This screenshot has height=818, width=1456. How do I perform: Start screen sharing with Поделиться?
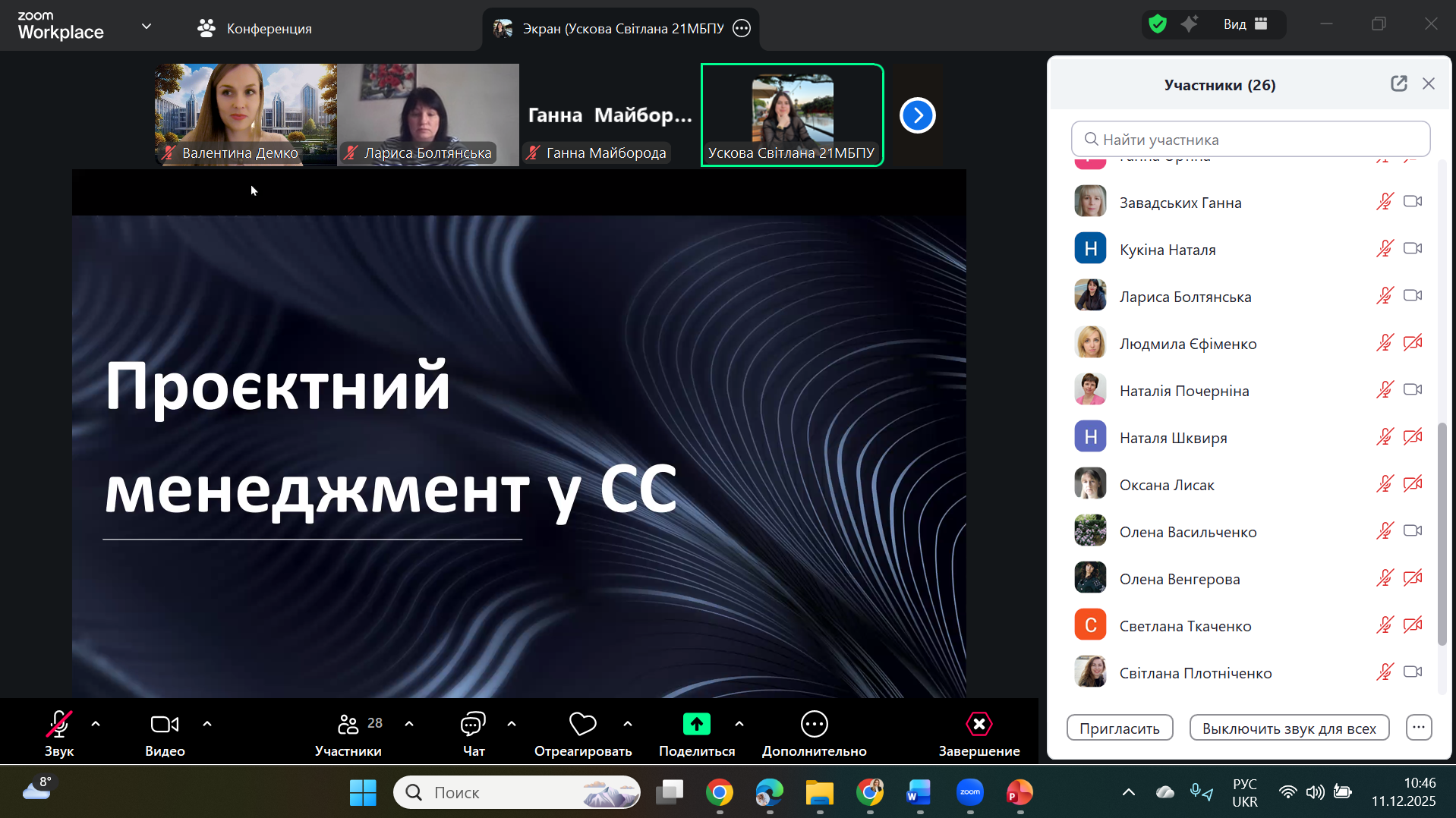tap(697, 733)
